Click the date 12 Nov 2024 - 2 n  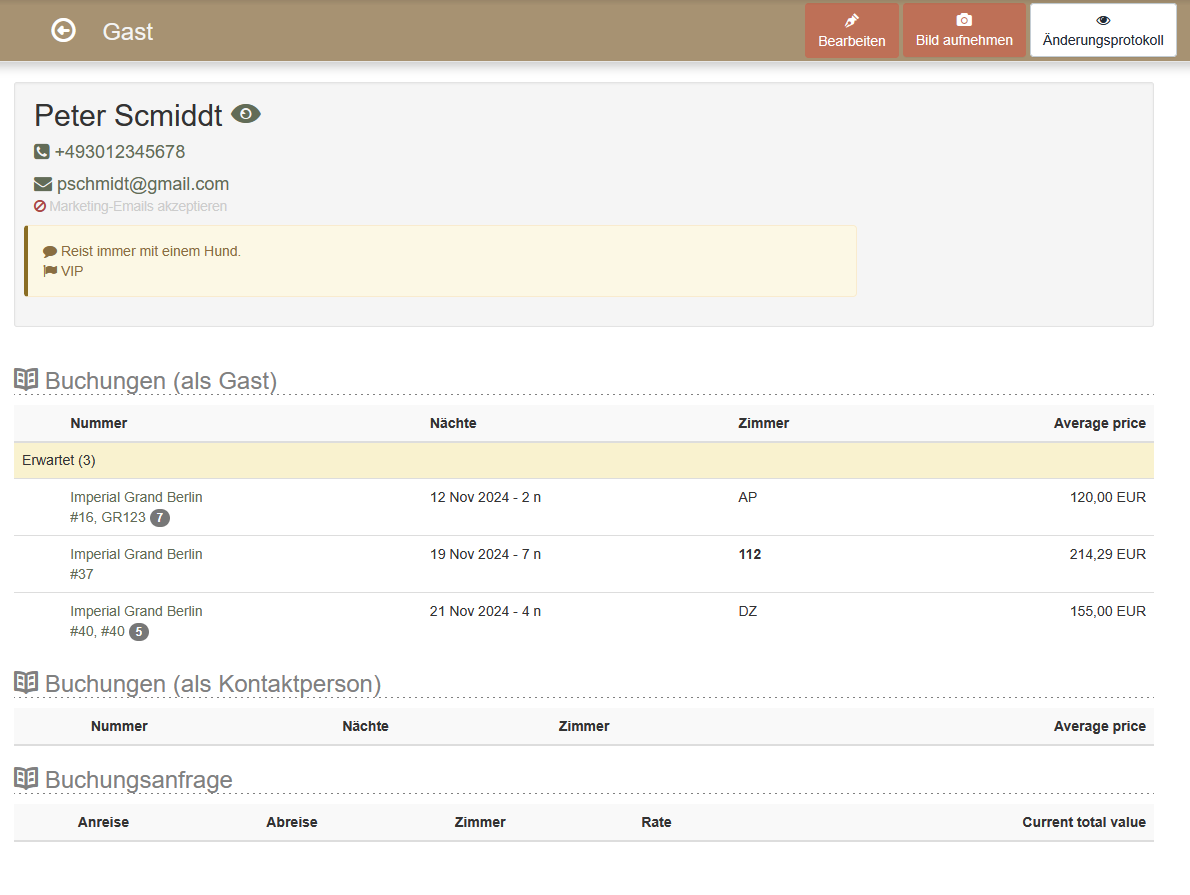(x=486, y=497)
